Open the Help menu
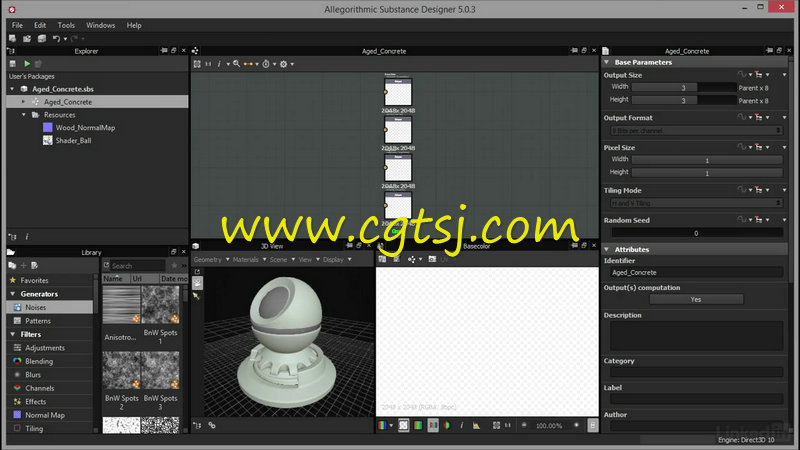The image size is (800, 450). tap(134, 25)
